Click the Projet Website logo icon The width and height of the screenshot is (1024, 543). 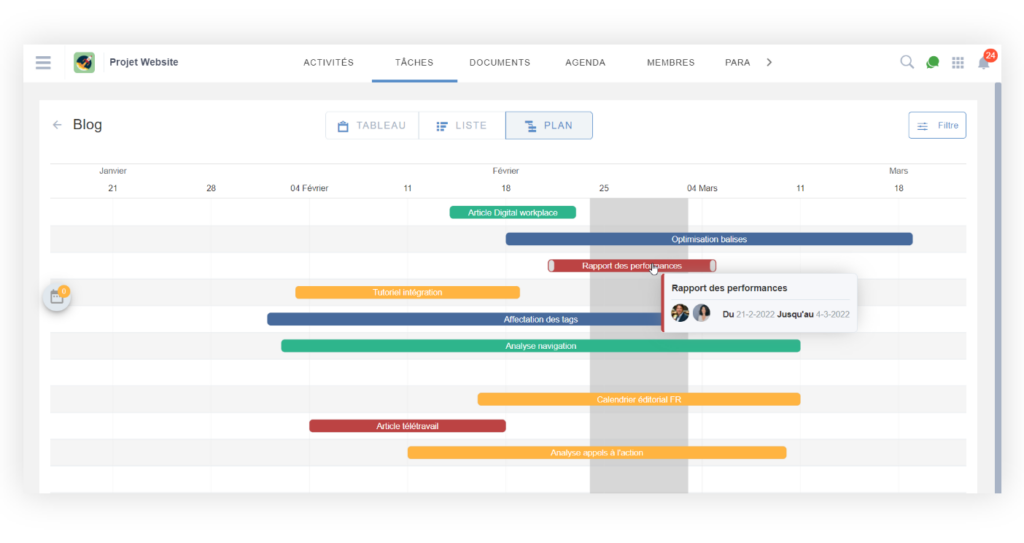[x=84, y=63]
